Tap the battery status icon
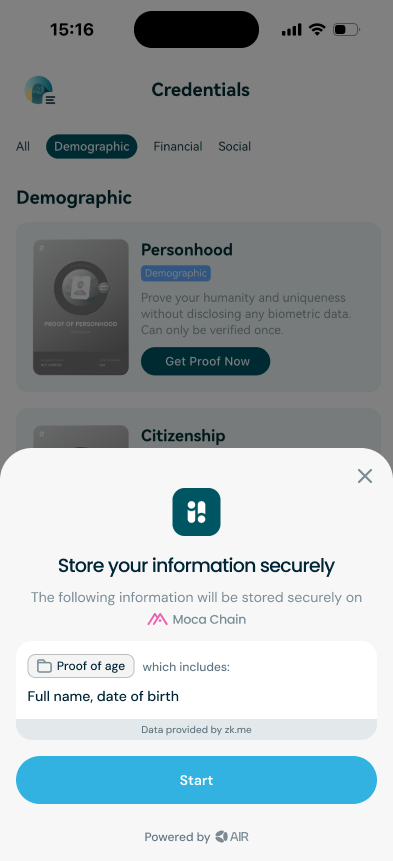393x861 pixels. click(346, 29)
